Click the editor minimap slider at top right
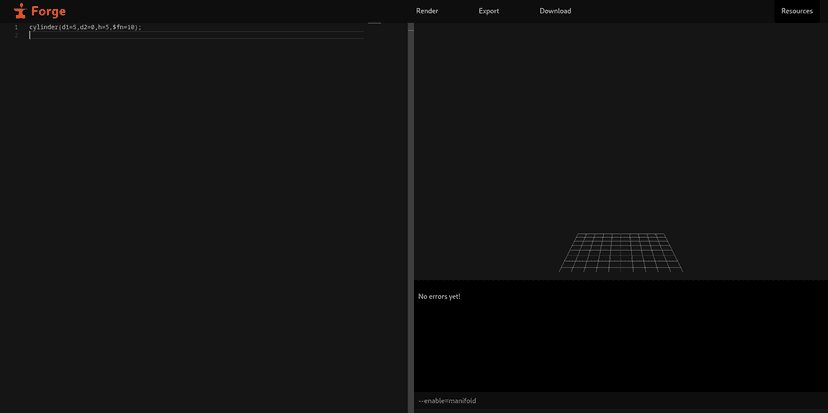 tap(374, 23)
